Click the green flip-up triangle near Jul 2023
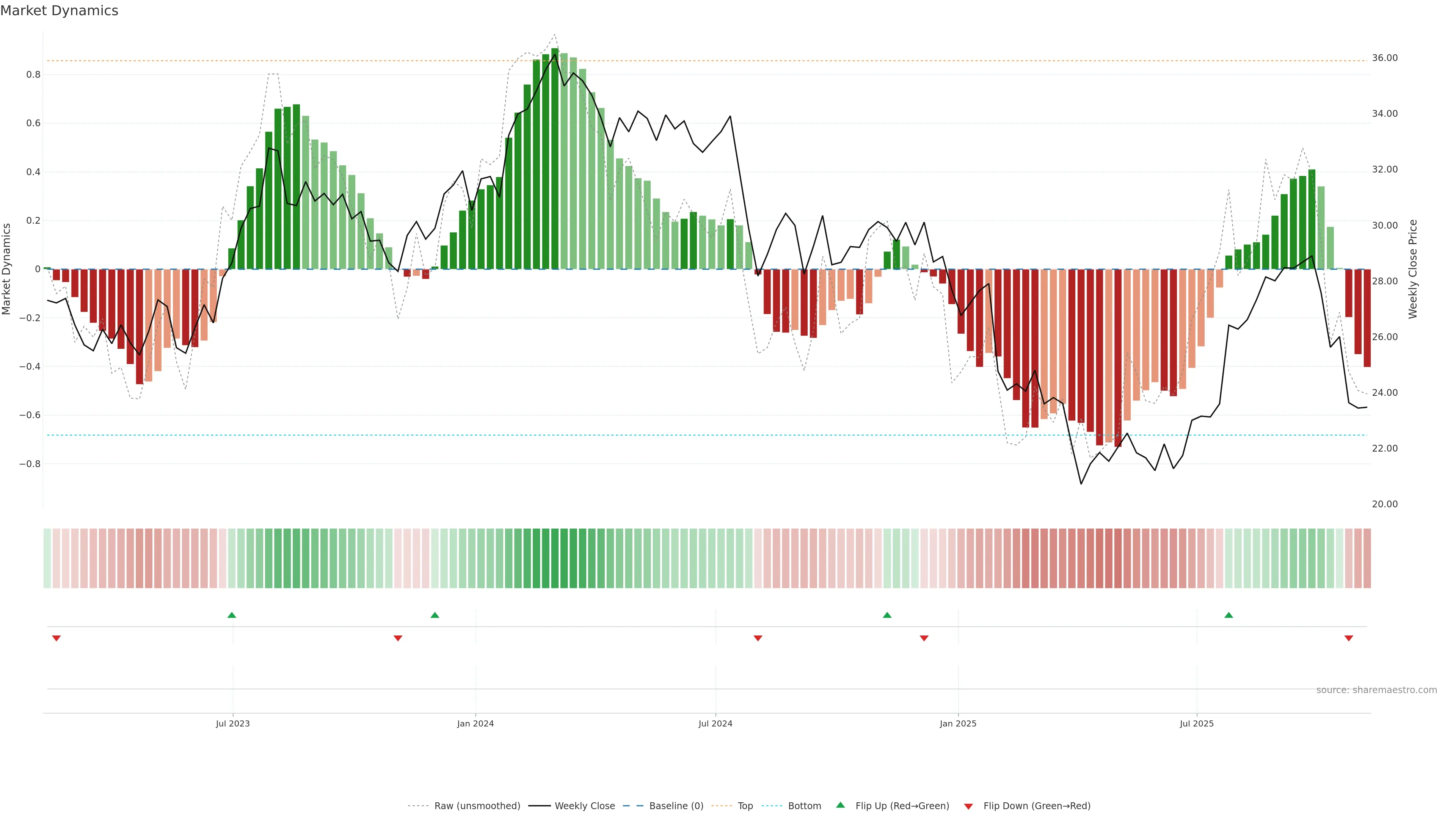The width and height of the screenshot is (1456, 819). coord(232,615)
